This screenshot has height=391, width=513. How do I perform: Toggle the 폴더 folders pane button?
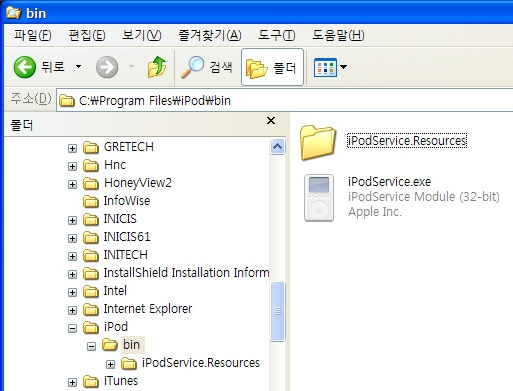click(272, 67)
